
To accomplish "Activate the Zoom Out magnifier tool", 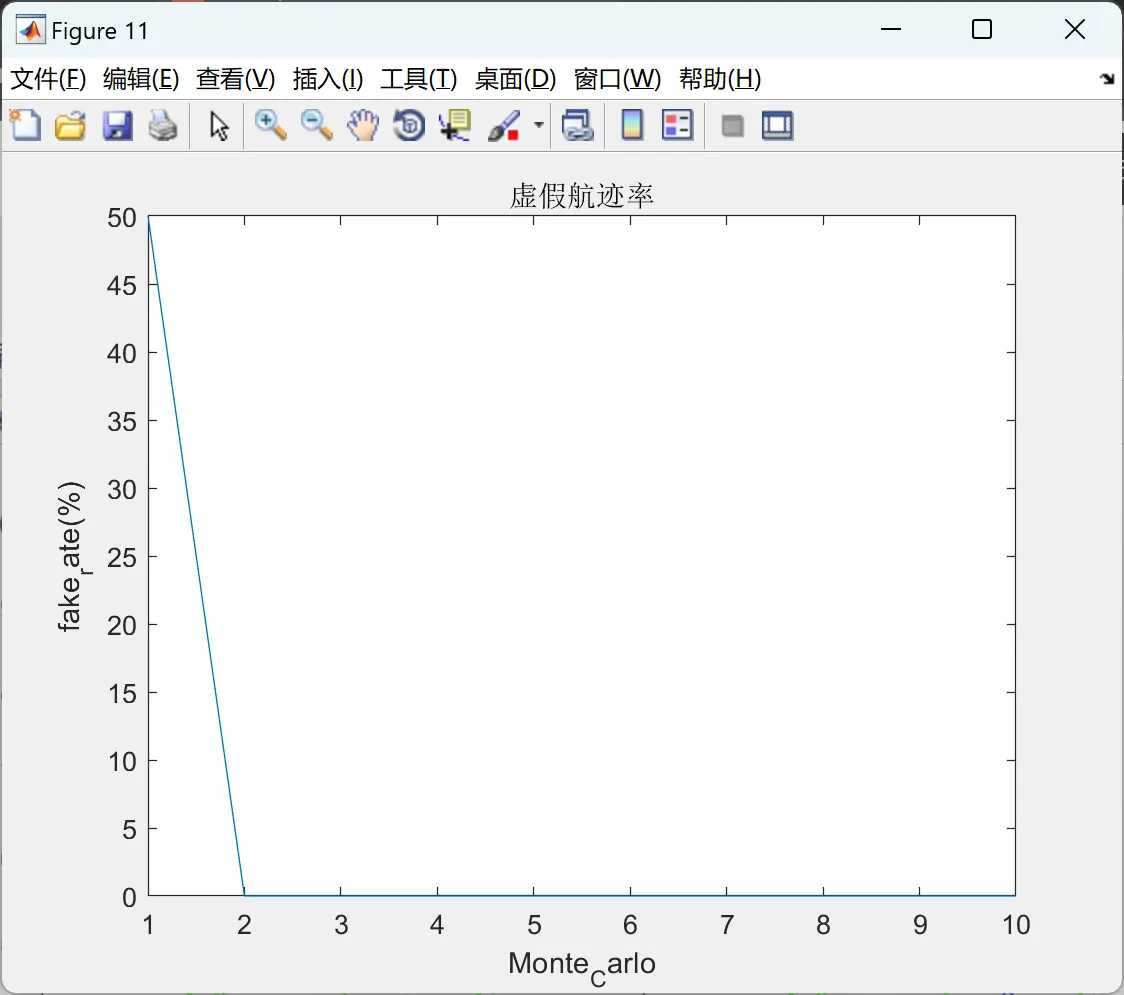I will 316,125.
